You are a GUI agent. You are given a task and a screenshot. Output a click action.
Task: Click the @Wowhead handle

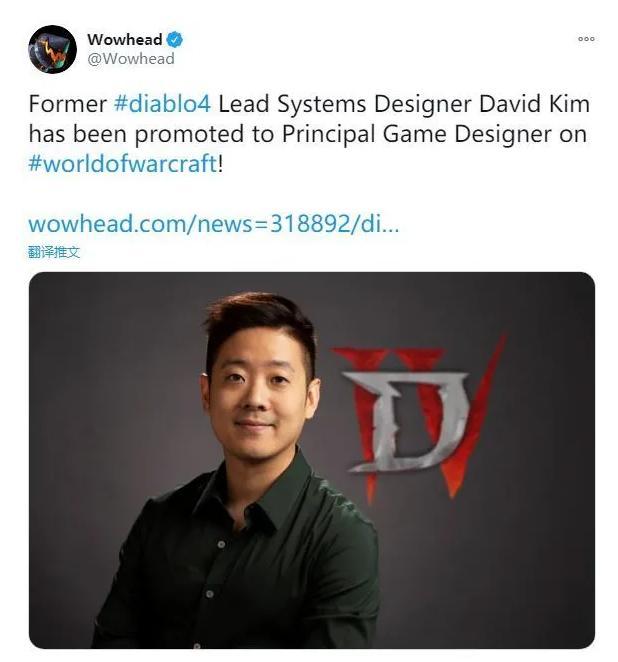131,59
